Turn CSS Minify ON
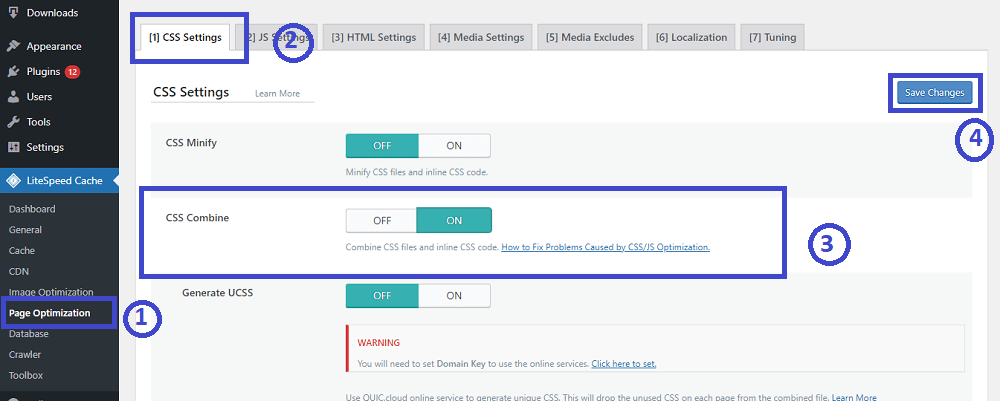 point(454,145)
